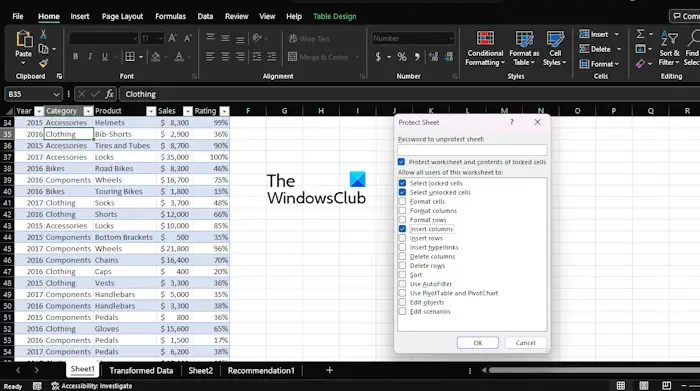Uncheck Select unlocked cells
This screenshot has width=700, height=391.
[x=402, y=192]
